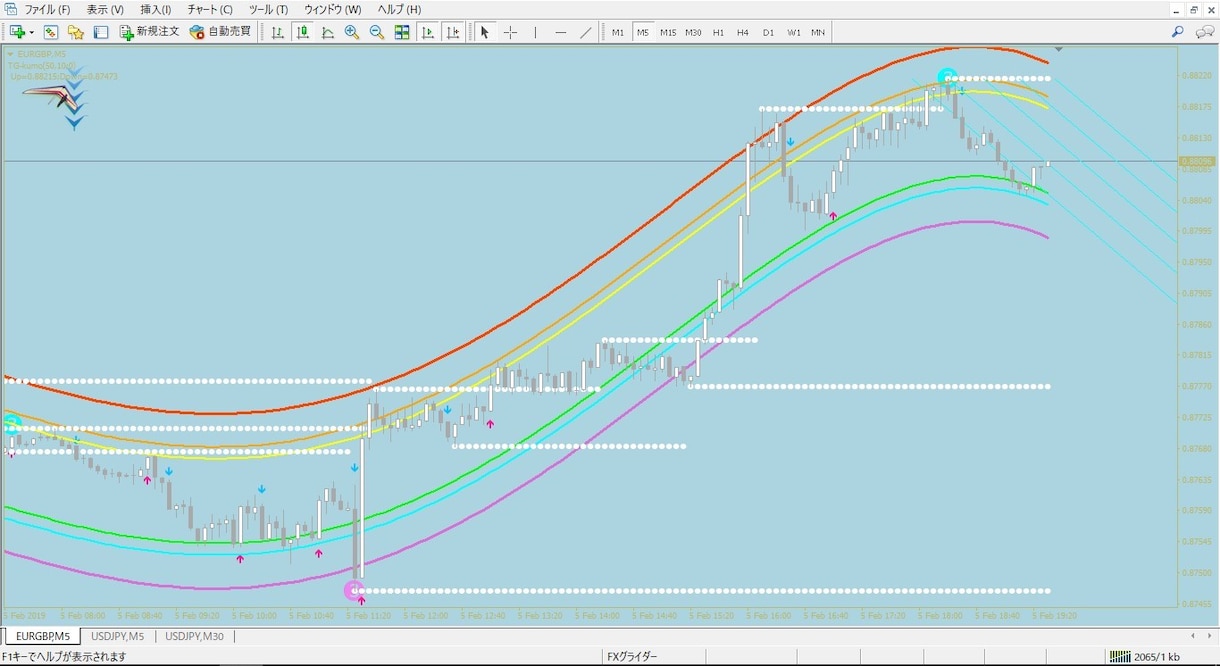Set timeframe to M30
Screen dimensions: 1220x666
(693, 32)
